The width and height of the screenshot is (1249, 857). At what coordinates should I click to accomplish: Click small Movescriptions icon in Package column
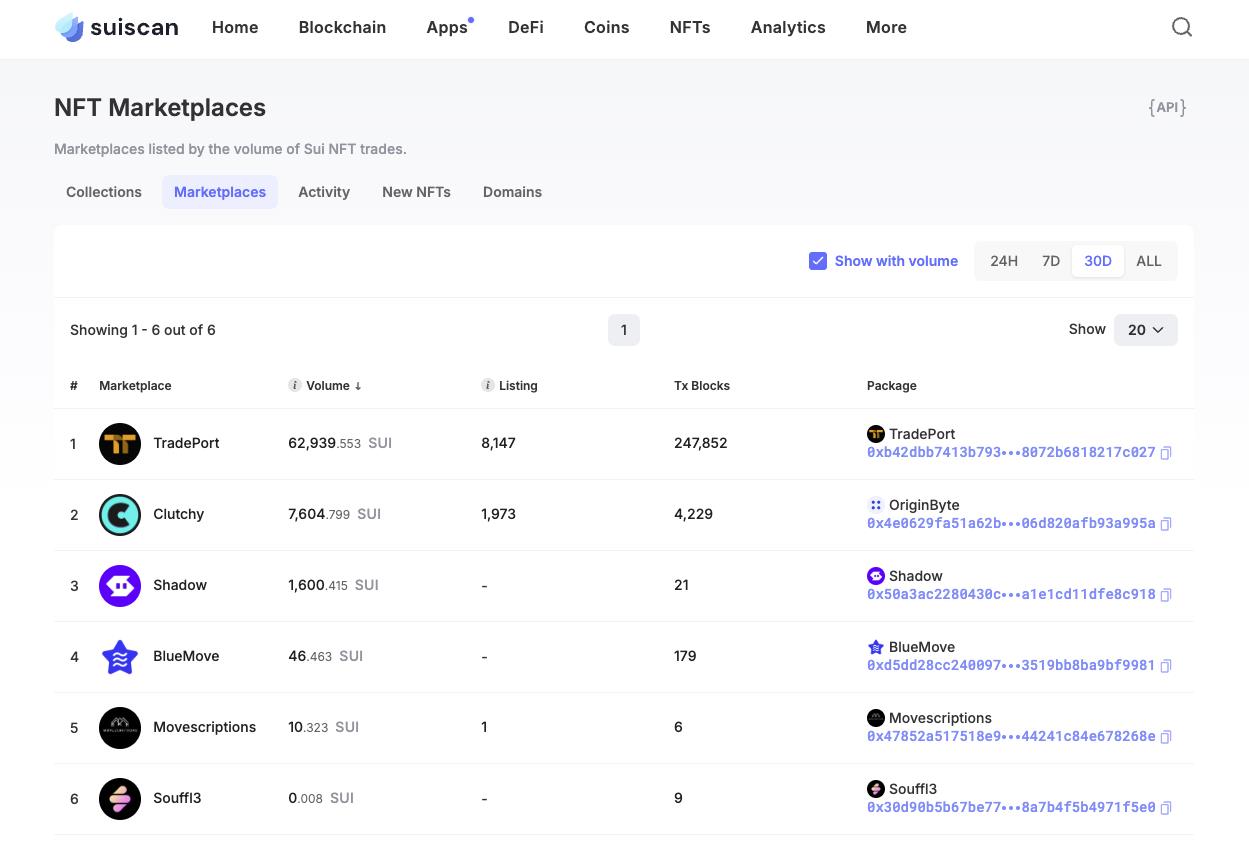coord(876,718)
